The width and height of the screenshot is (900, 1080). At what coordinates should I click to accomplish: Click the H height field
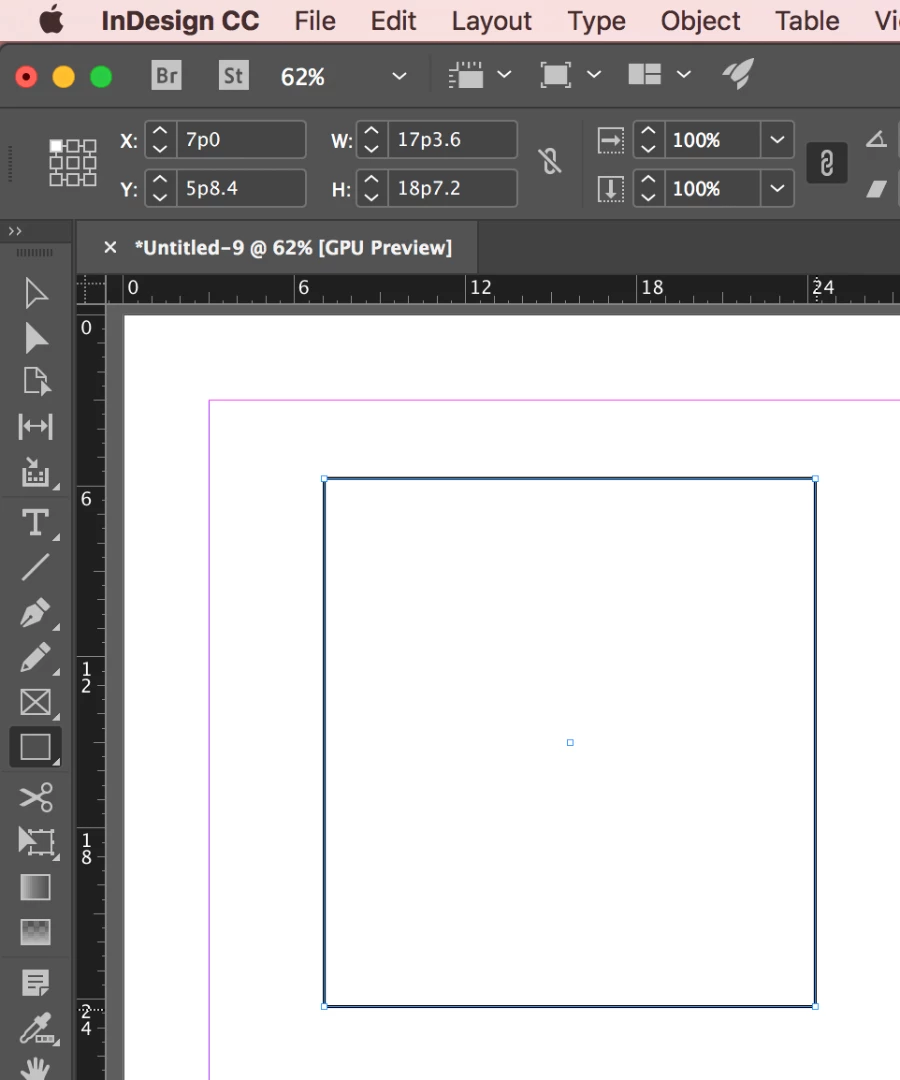452,188
